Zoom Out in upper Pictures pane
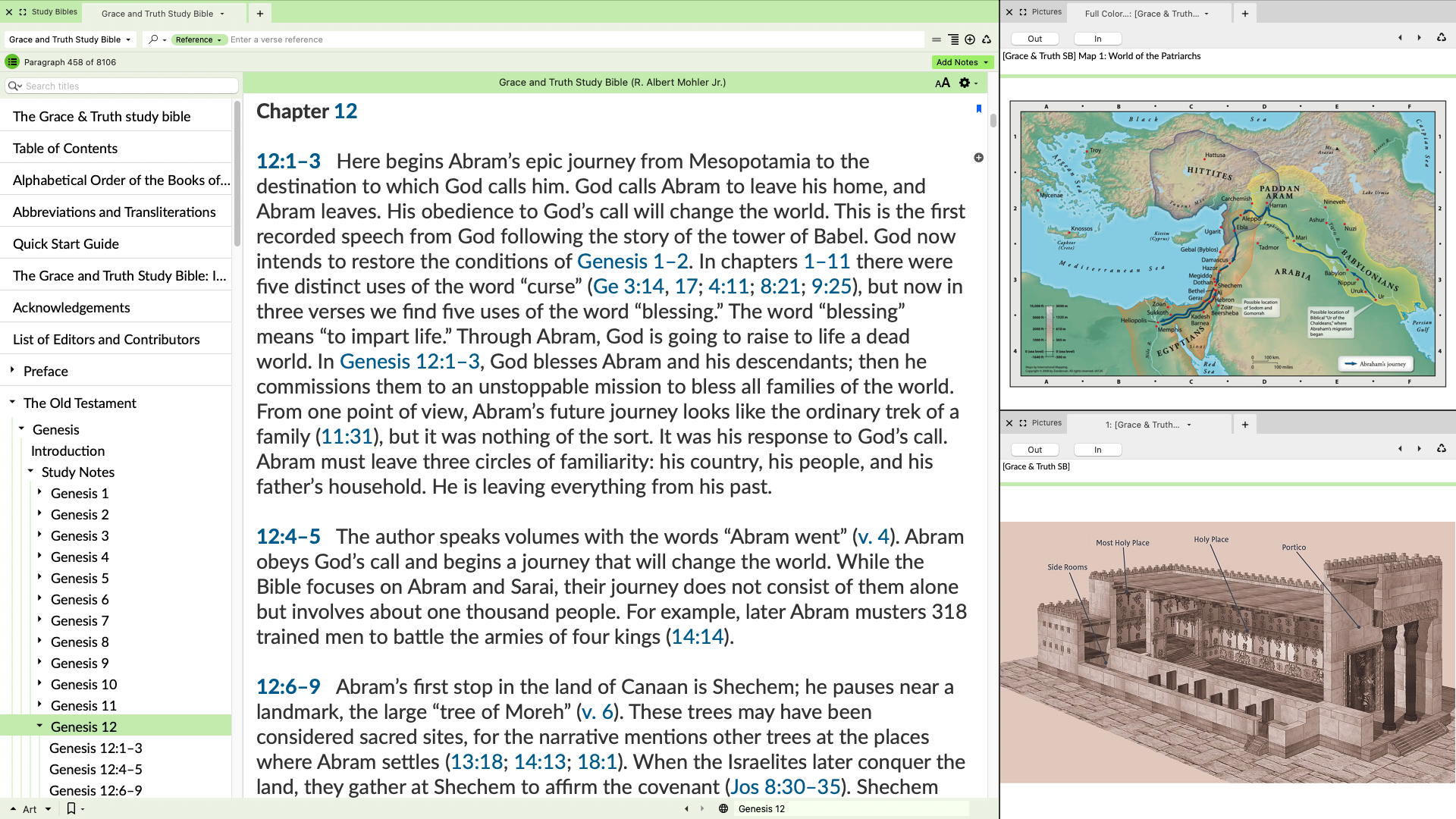Viewport: 1456px width, 819px height. (x=1034, y=39)
